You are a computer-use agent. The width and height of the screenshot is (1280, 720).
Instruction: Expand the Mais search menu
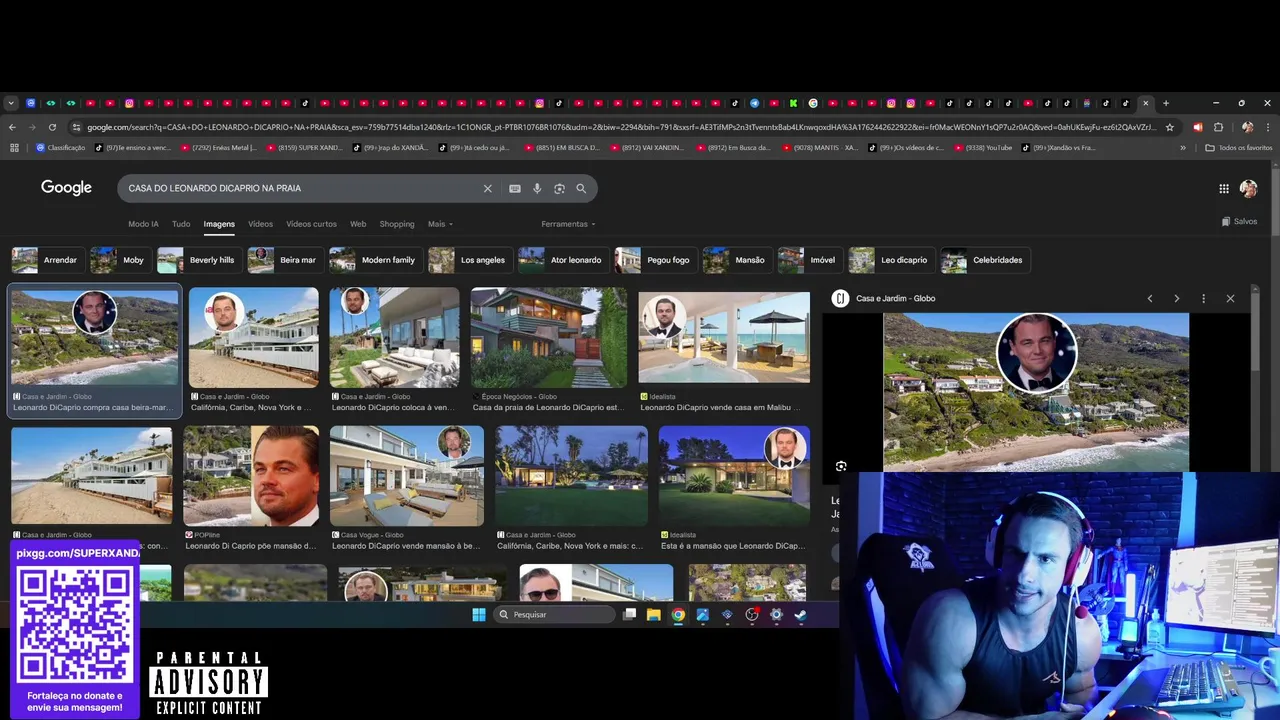click(440, 224)
